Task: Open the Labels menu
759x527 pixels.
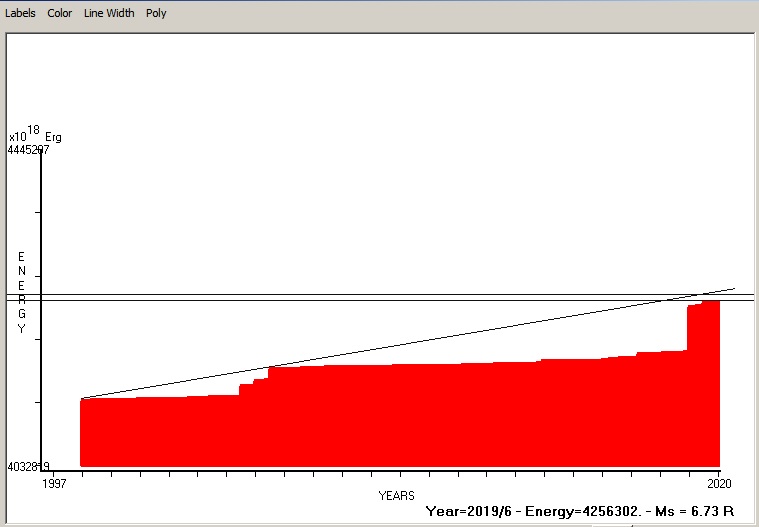Action: click(20, 13)
